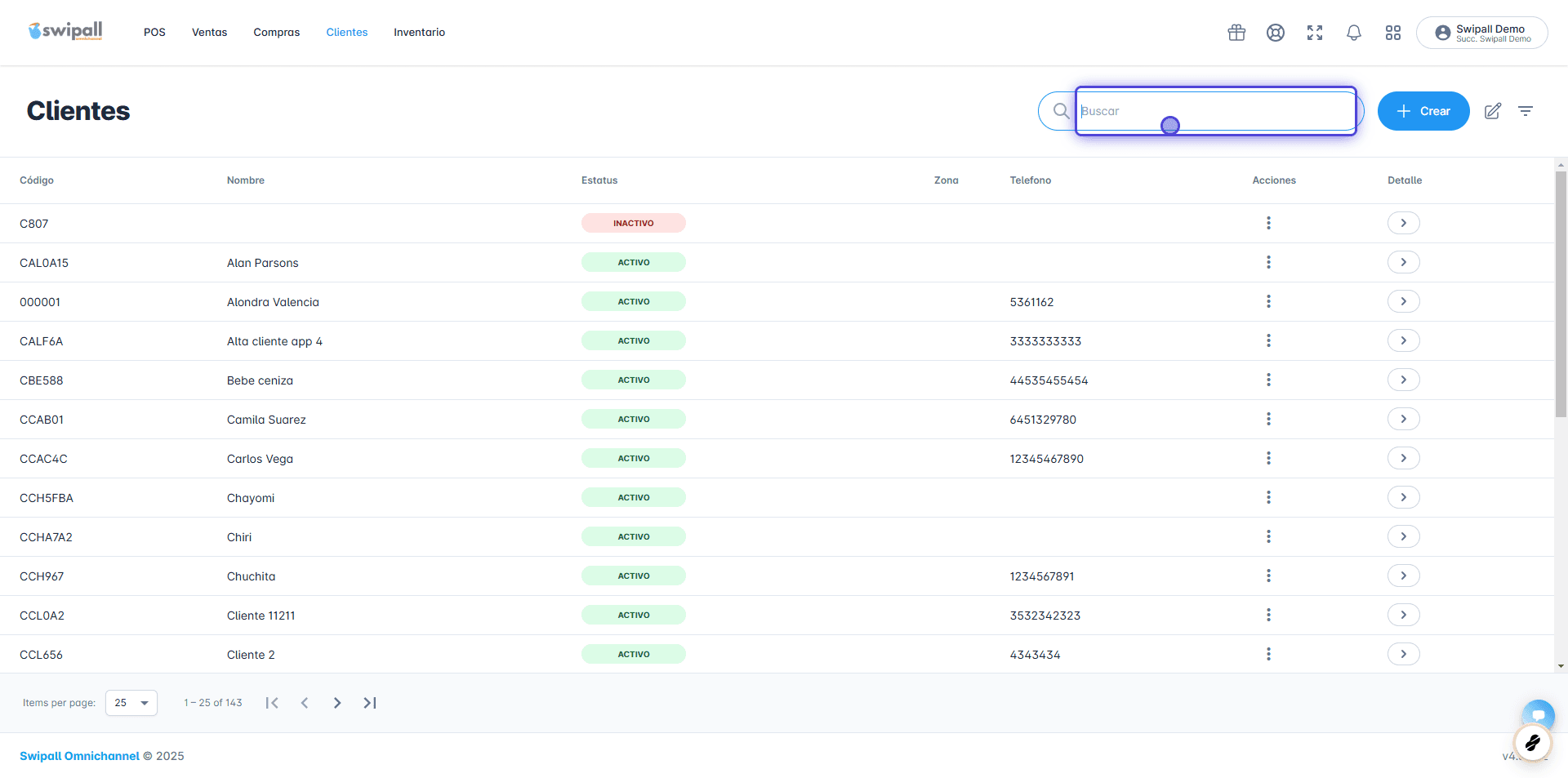
Task: View detail arrow for Chiri
Action: pos(1404,536)
